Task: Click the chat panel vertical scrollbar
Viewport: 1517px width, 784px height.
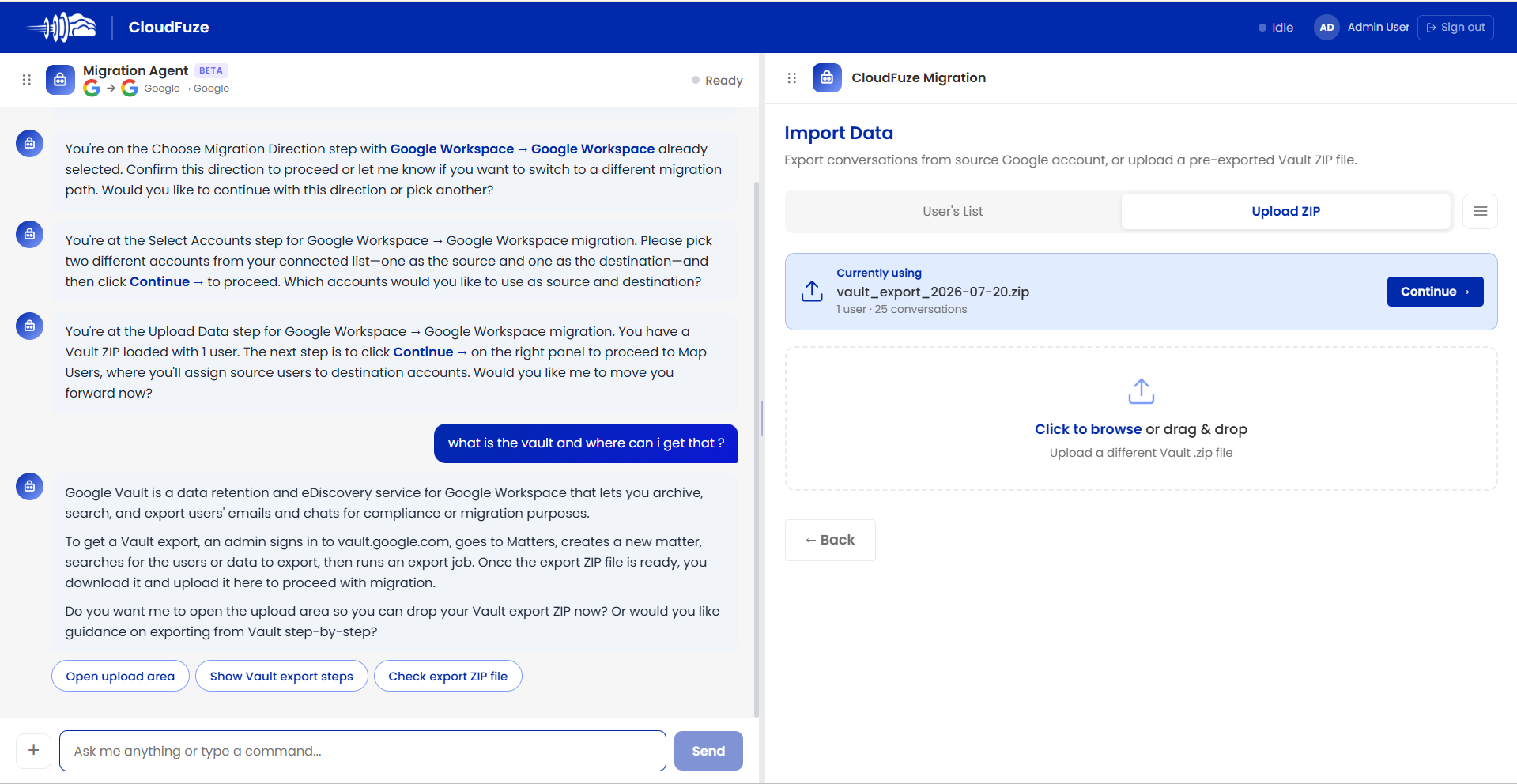Action: pyautogui.click(x=756, y=449)
